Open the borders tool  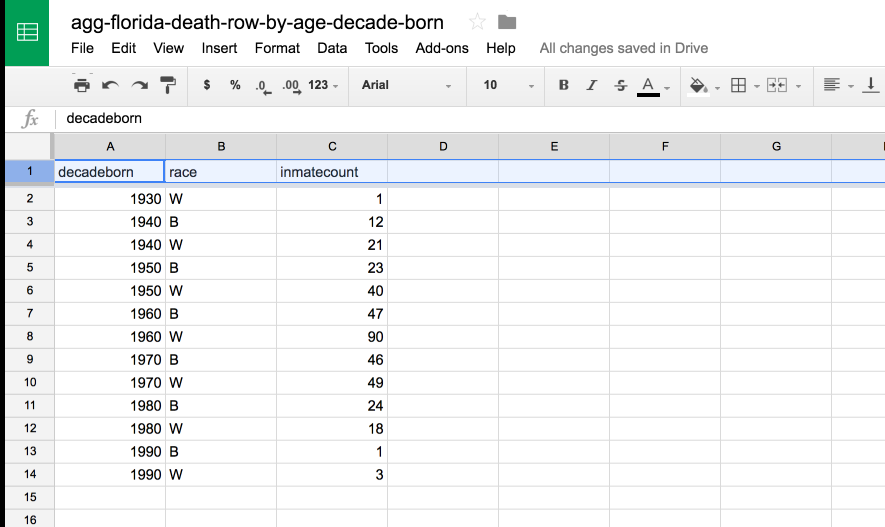(x=738, y=85)
